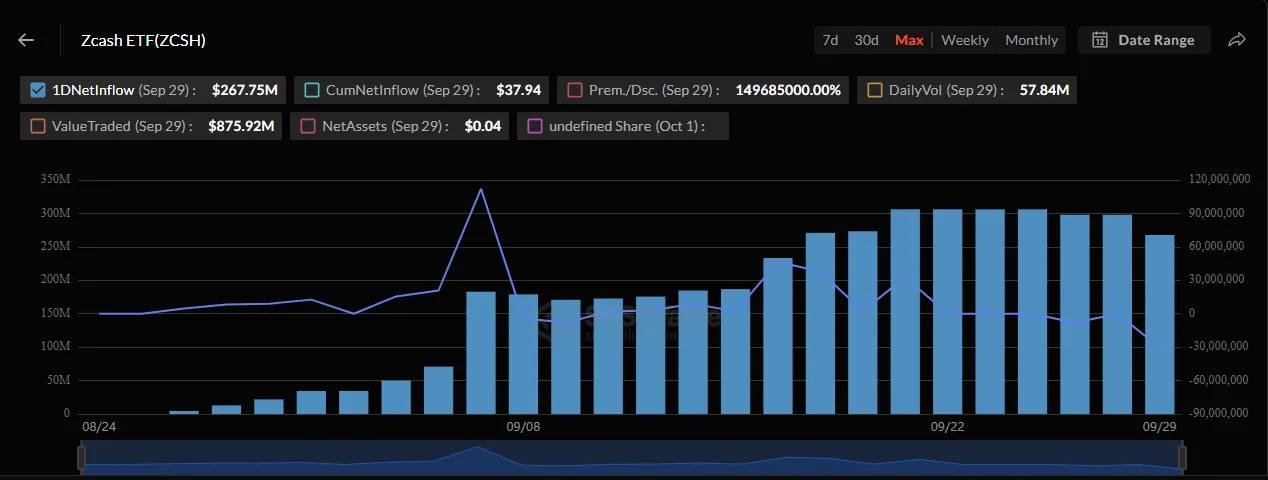1268x480 pixels.
Task: Enable the ValueTraded series checkbox
Action: (x=38, y=126)
